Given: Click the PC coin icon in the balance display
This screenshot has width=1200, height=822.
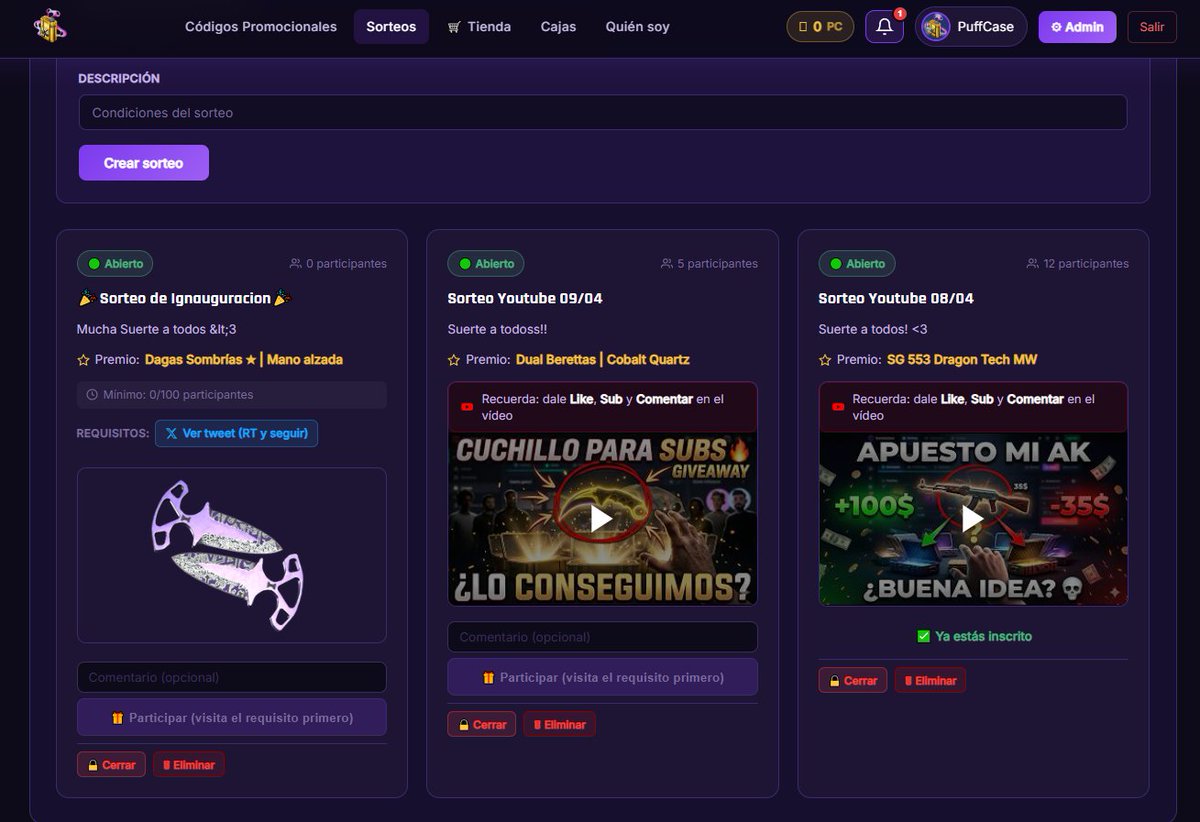Looking at the screenshot, I should (802, 27).
